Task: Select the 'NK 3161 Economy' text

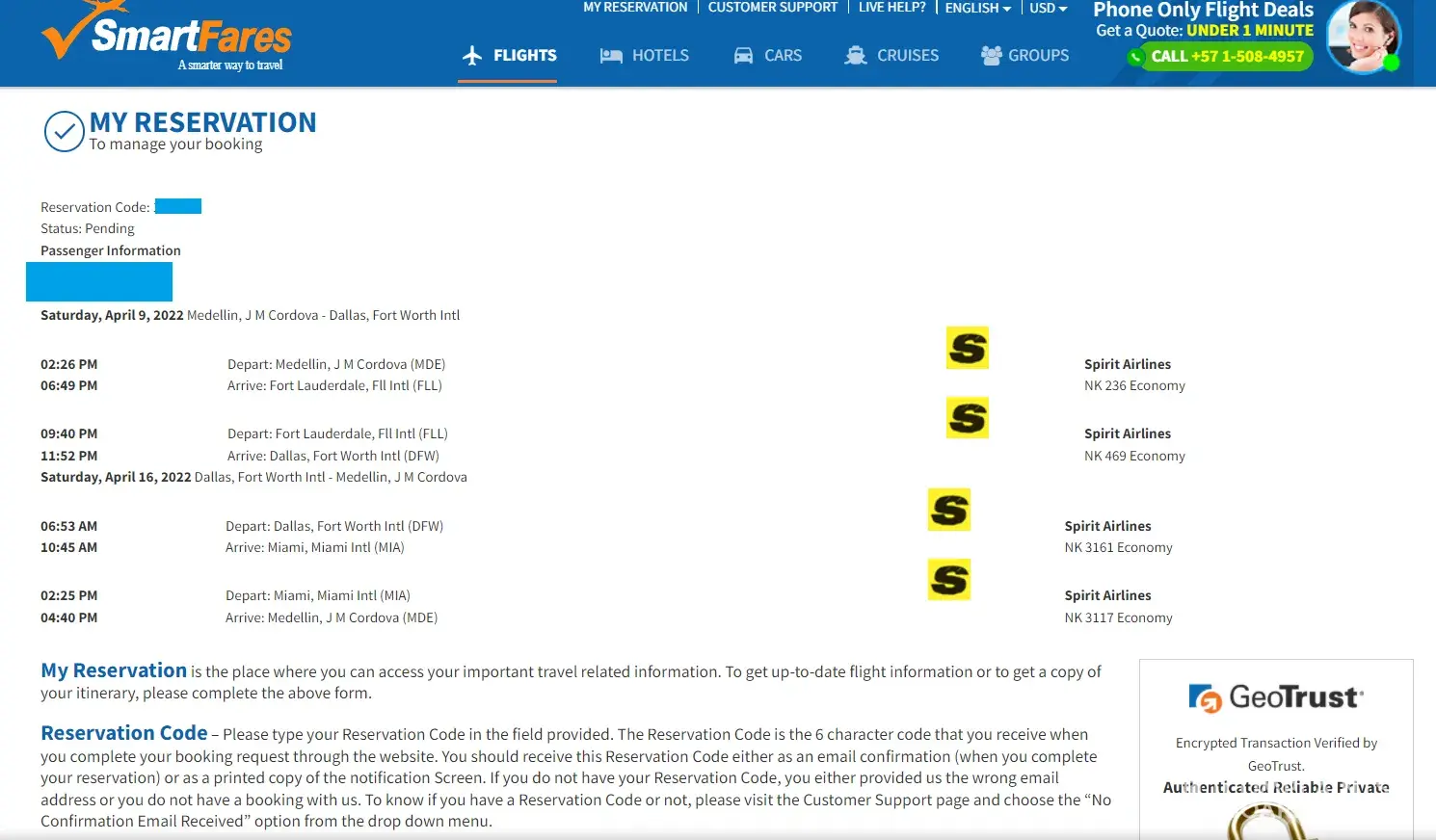Action: pyautogui.click(x=1118, y=547)
